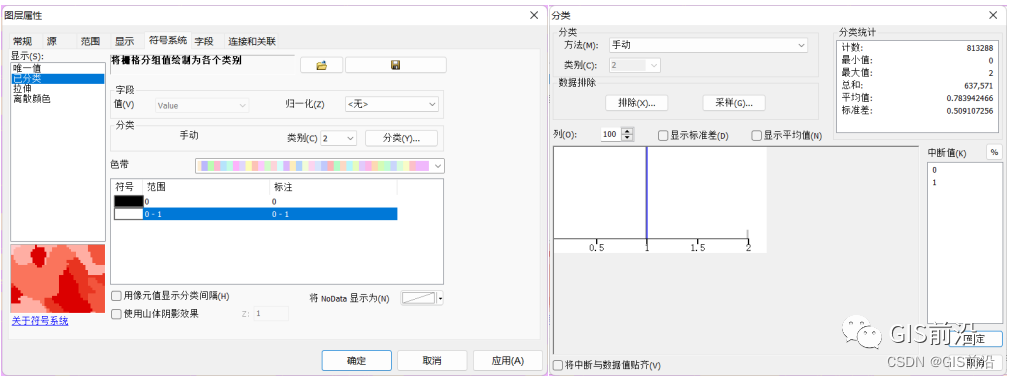Enable snap breaks to data values
Image resolution: width=1010 pixels, height=378 pixels.
pos(558,365)
